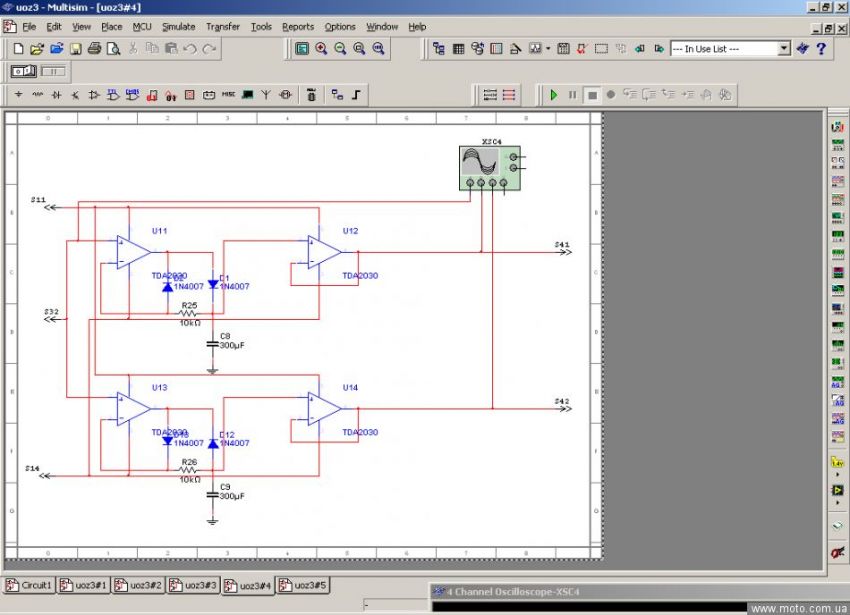Open the Simulate menu
Image resolution: width=850 pixels, height=615 pixels.
pos(179,27)
